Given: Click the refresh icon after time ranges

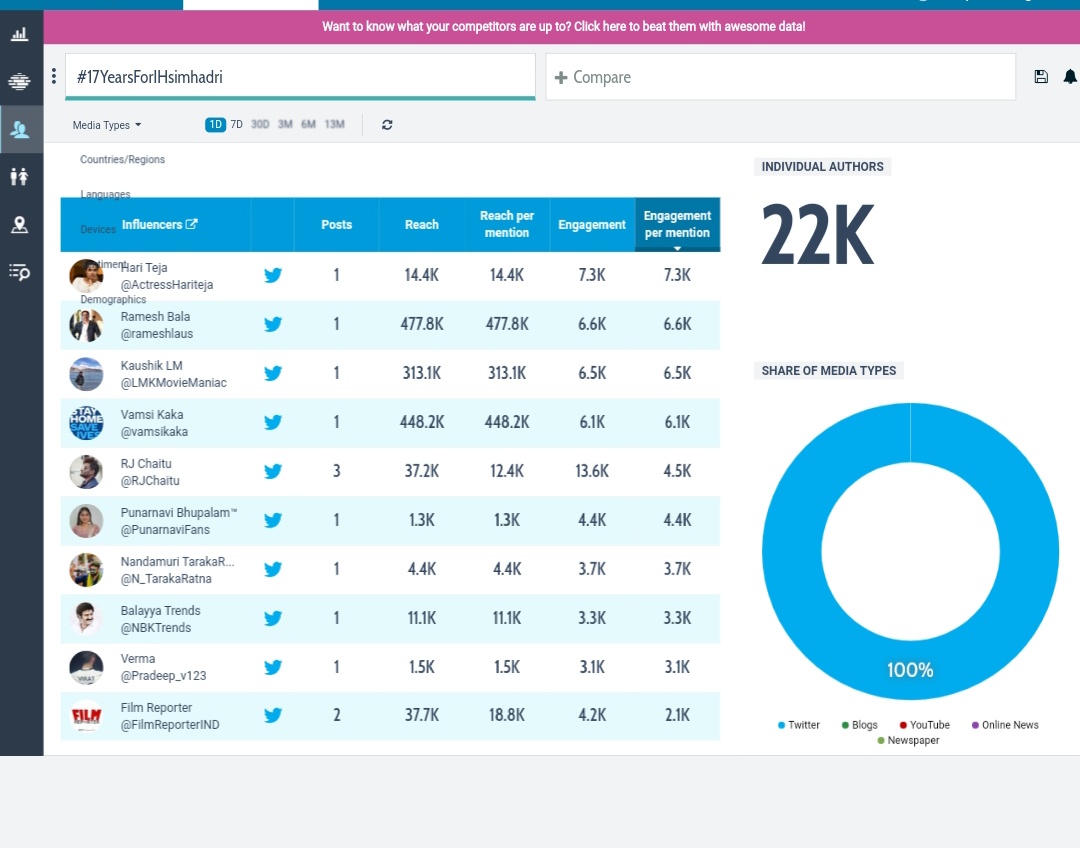Looking at the screenshot, I should click(387, 125).
